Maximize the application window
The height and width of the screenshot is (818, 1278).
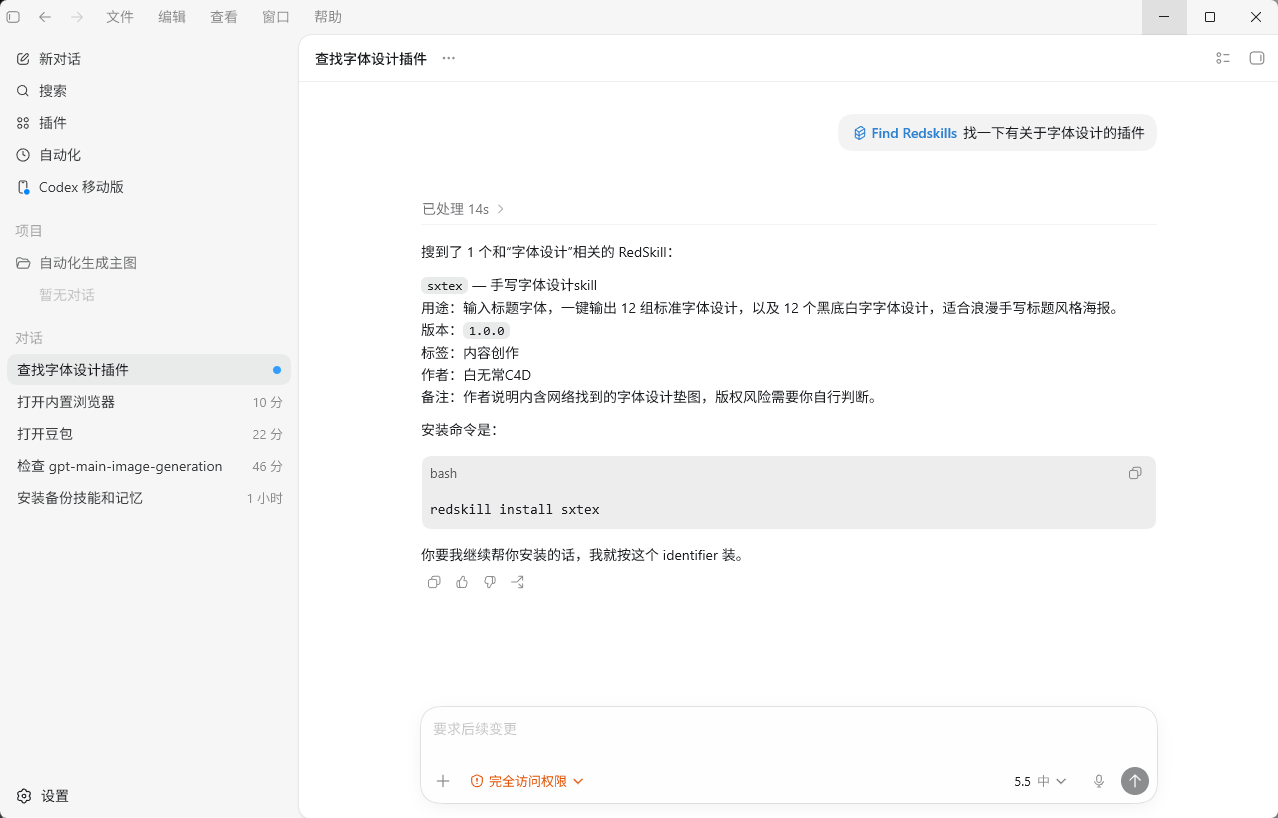click(1210, 17)
